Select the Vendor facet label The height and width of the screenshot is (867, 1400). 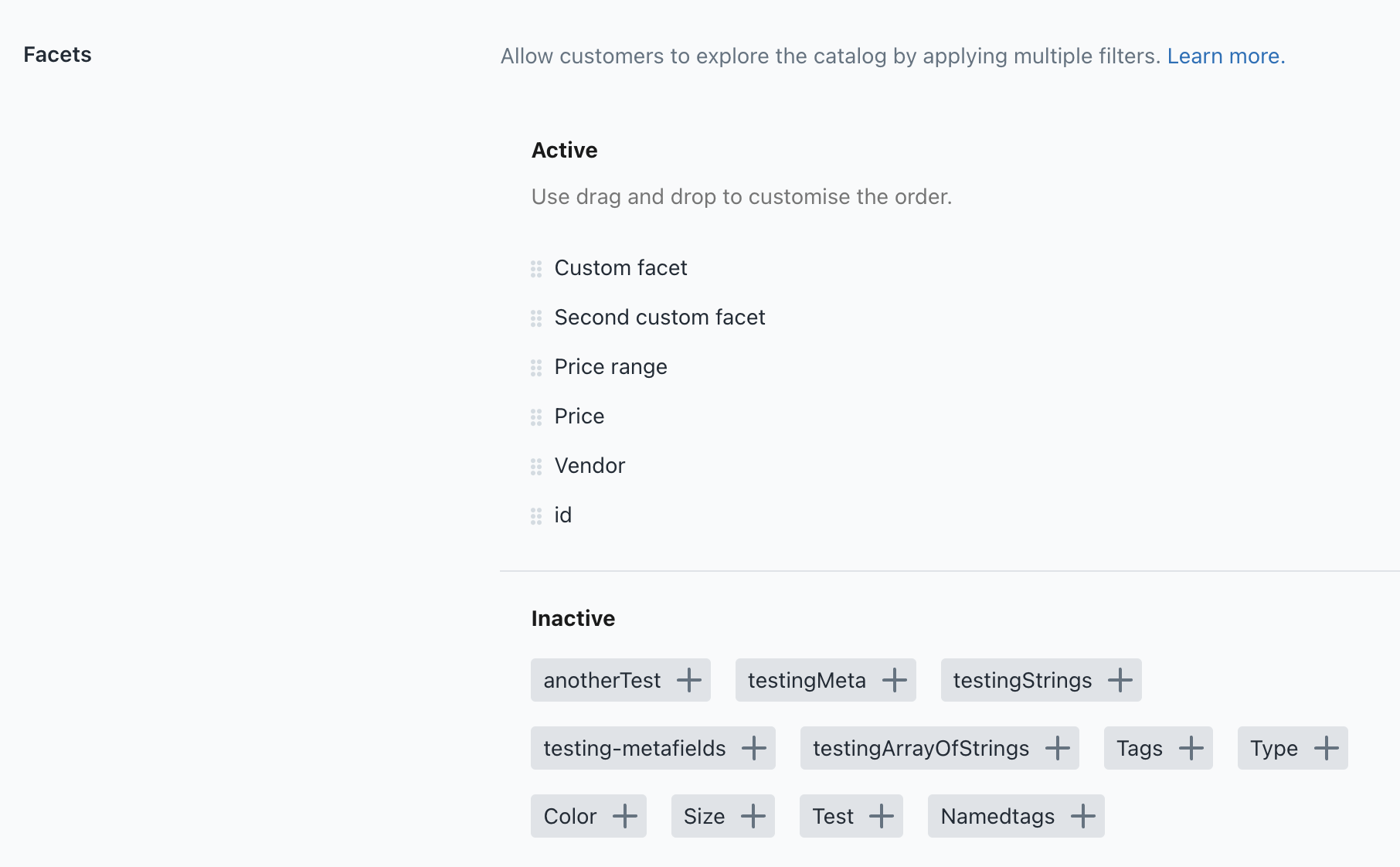[x=590, y=466]
